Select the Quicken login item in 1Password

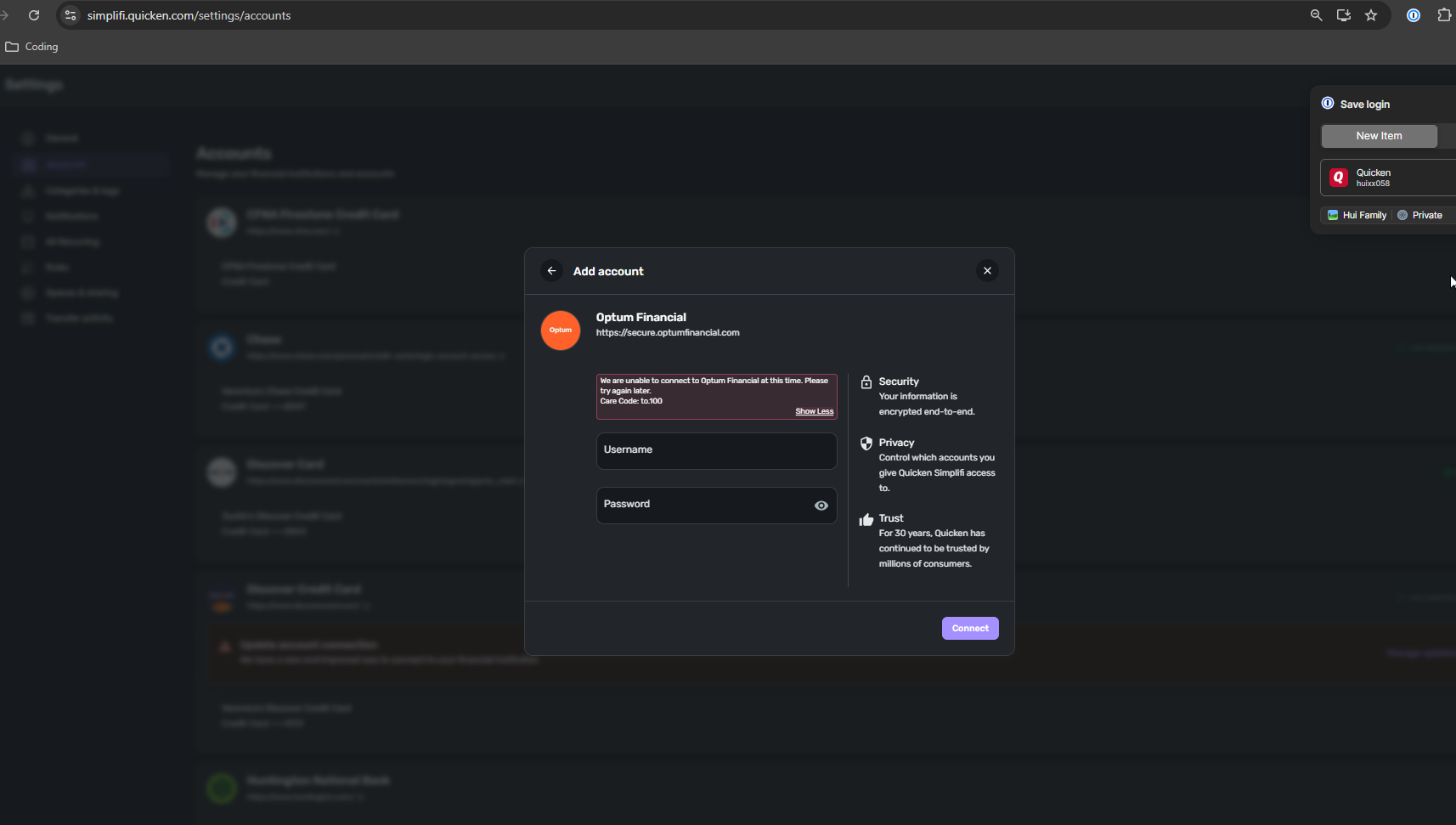pos(1388,178)
